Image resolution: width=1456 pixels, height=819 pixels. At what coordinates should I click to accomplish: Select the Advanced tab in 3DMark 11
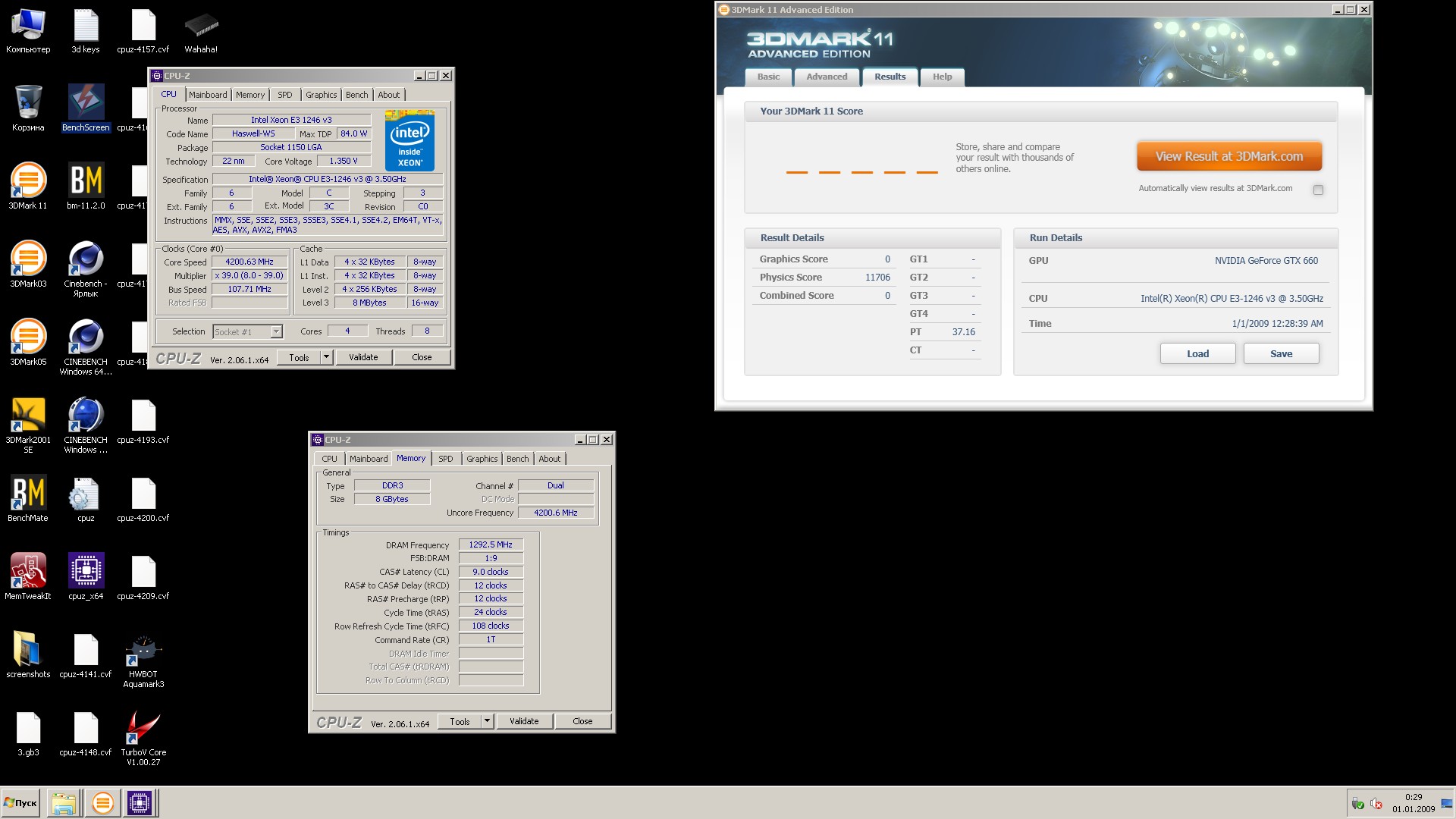pos(827,77)
